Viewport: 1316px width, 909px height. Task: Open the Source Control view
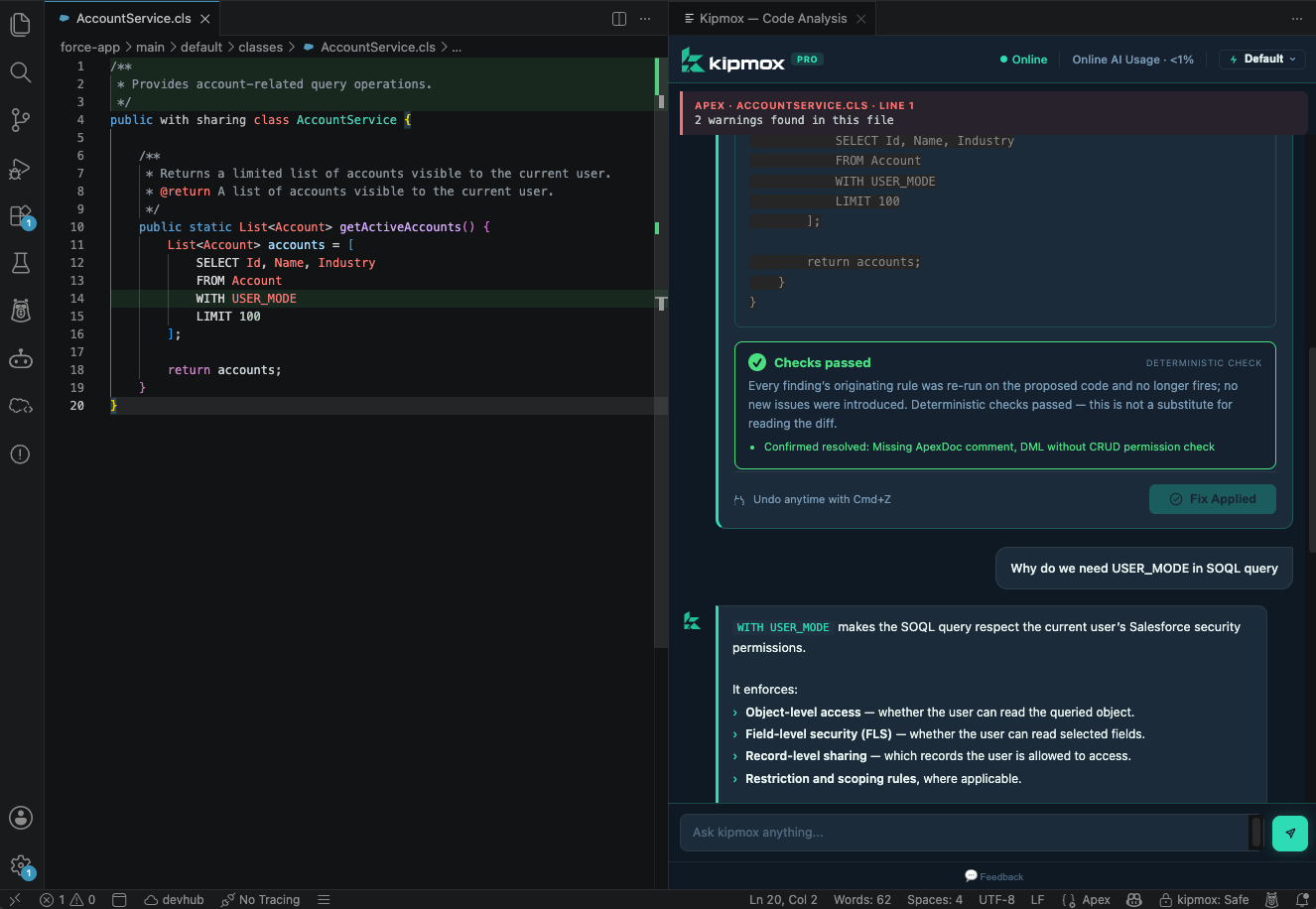point(21,120)
